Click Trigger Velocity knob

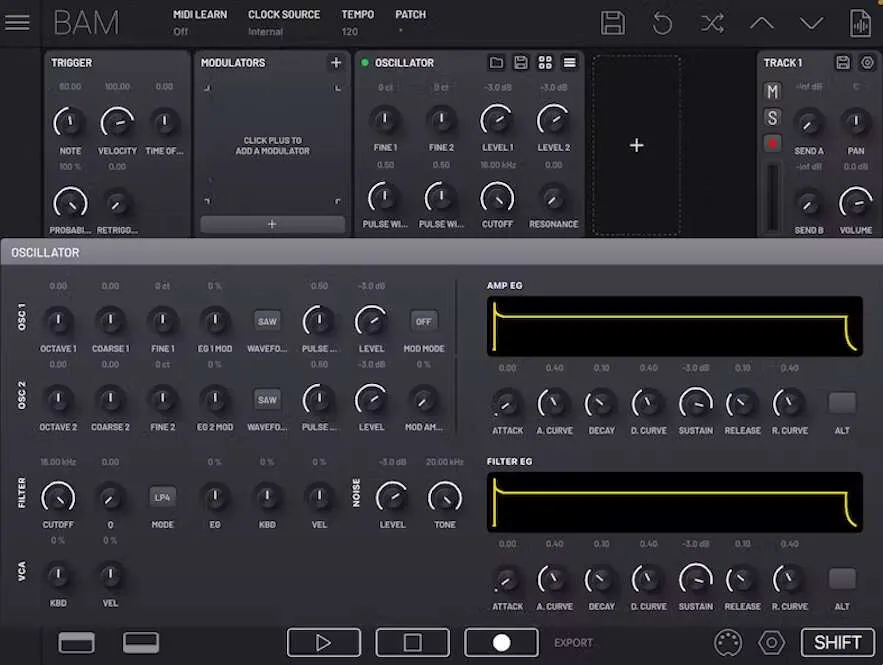tap(117, 122)
